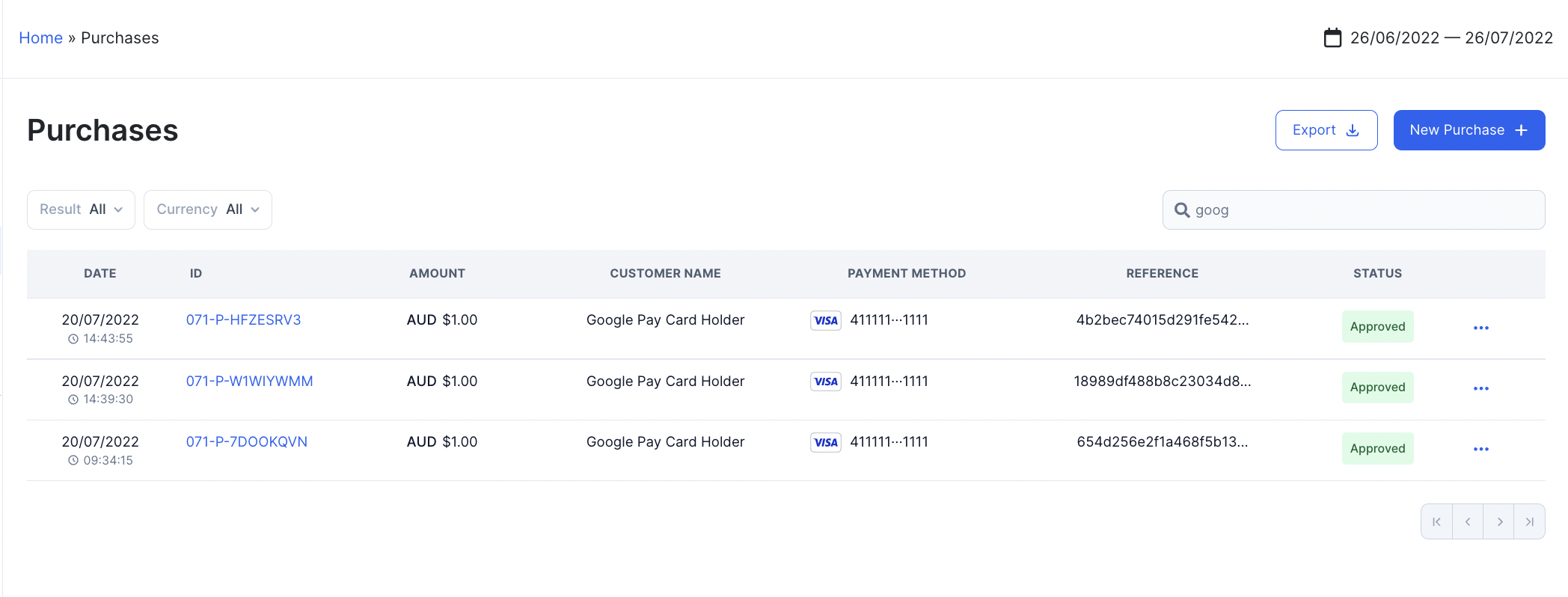This screenshot has height=597, width=1568.
Task: Open actions menu for purchase 071-P-W1WIYWMM
Action: [x=1480, y=388]
